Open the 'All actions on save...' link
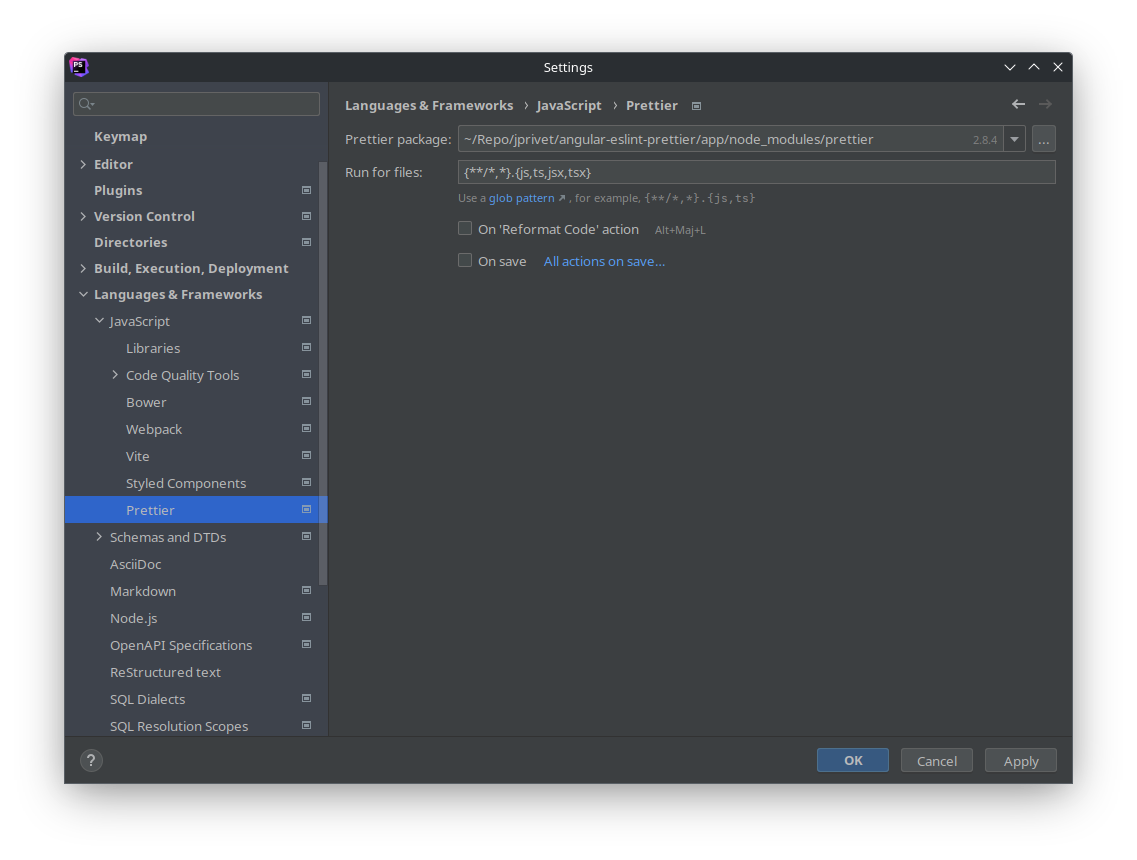The image size is (1137, 860). coord(604,261)
